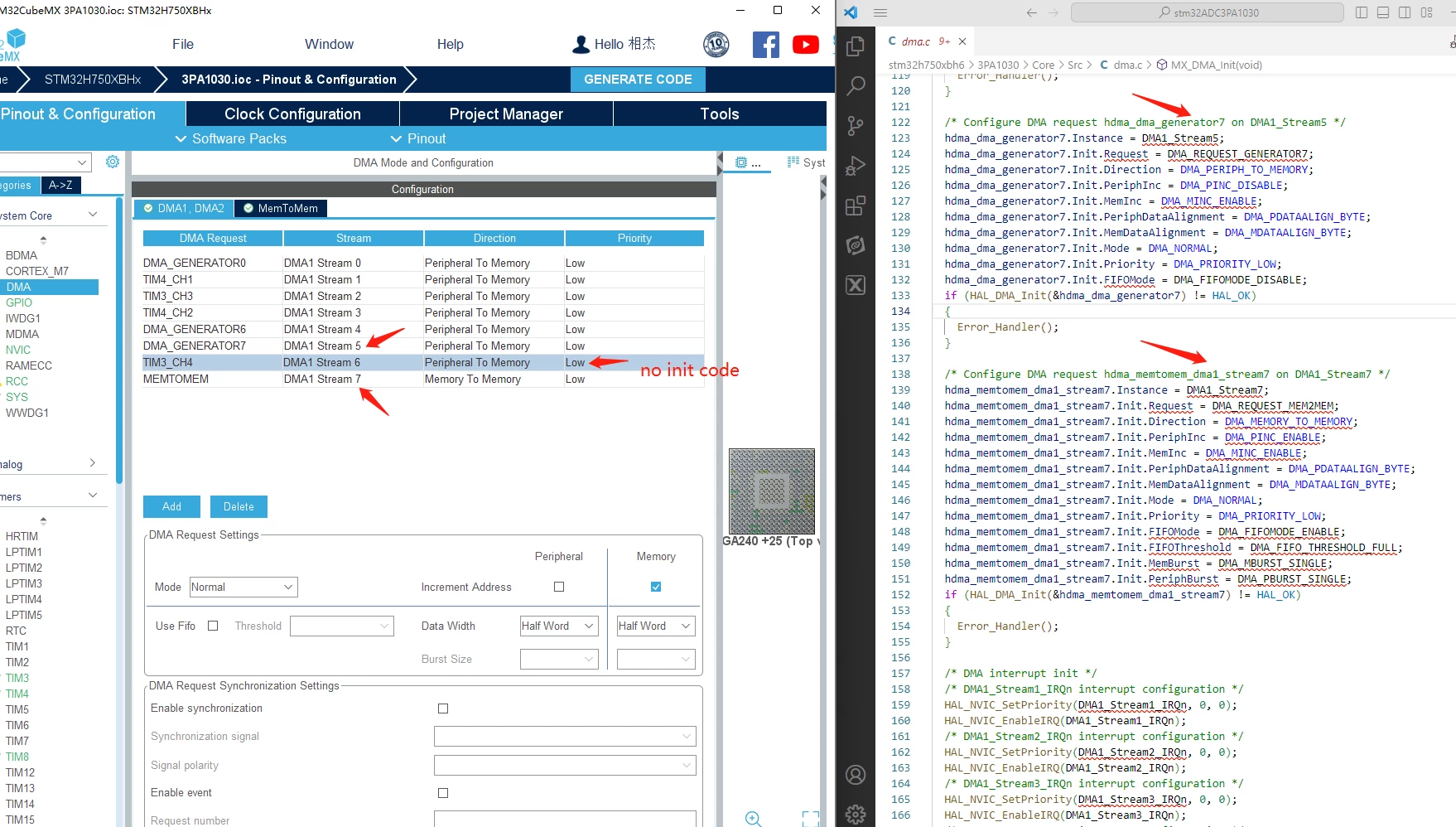Viewport: 1456px width, 827px height.
Task: Open the System view icon tab
Action: 806,162
